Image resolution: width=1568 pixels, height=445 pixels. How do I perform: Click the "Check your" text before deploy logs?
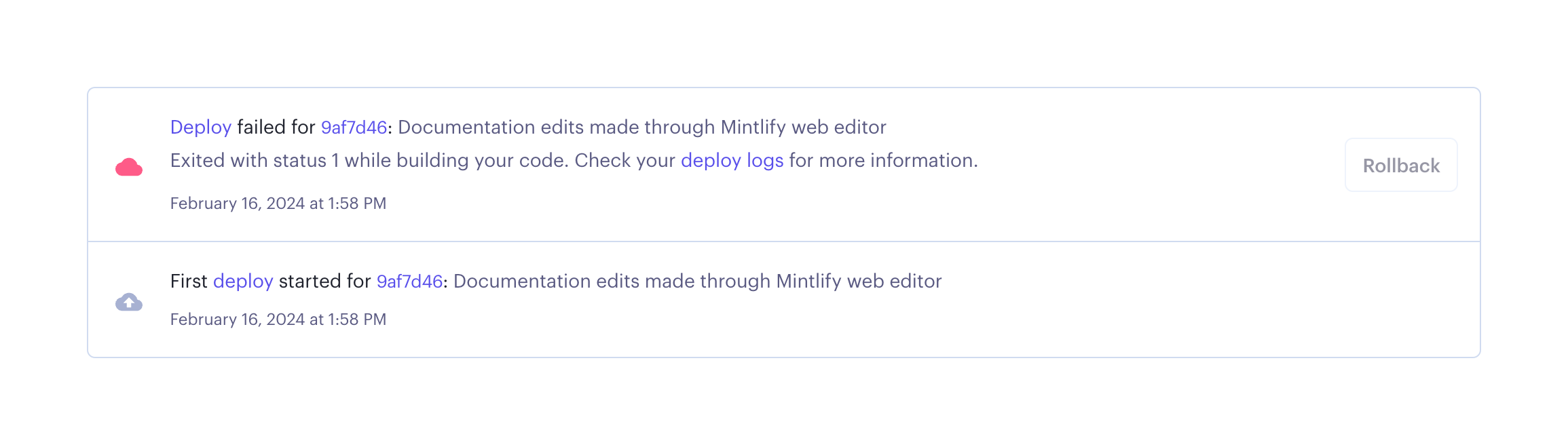point(624,161)
